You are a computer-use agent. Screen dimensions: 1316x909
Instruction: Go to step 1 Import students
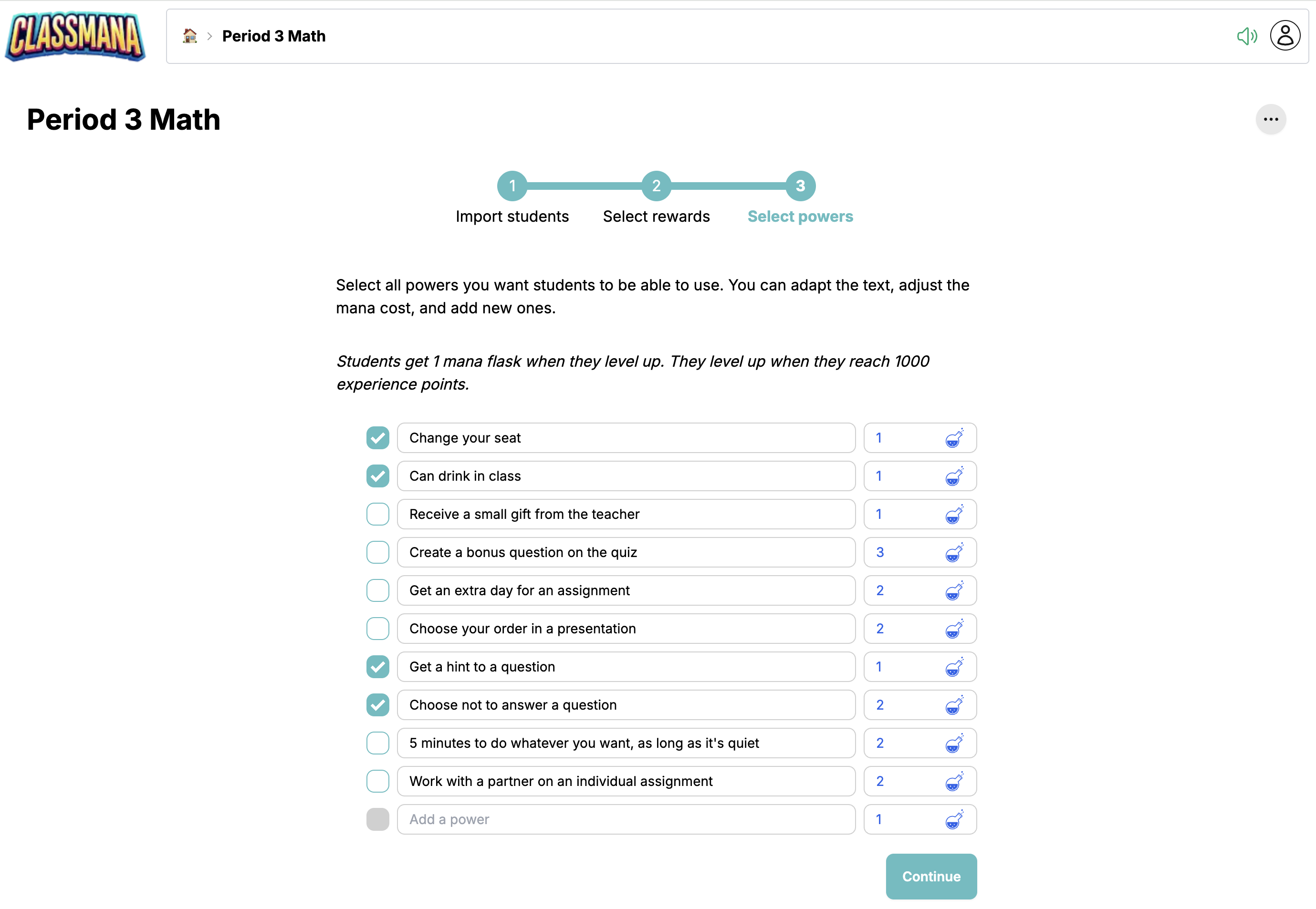(512, 186)
